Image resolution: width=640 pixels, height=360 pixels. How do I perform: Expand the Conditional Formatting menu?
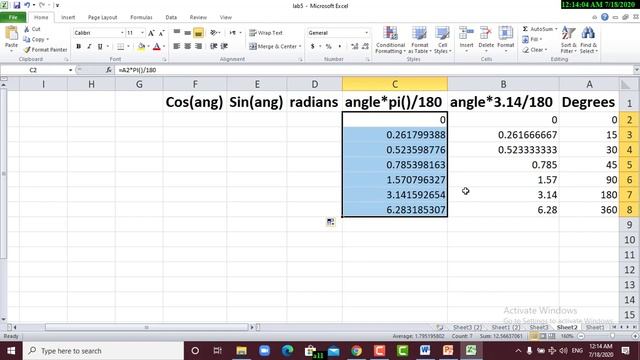pyautogui.click(x=391, y=40)
